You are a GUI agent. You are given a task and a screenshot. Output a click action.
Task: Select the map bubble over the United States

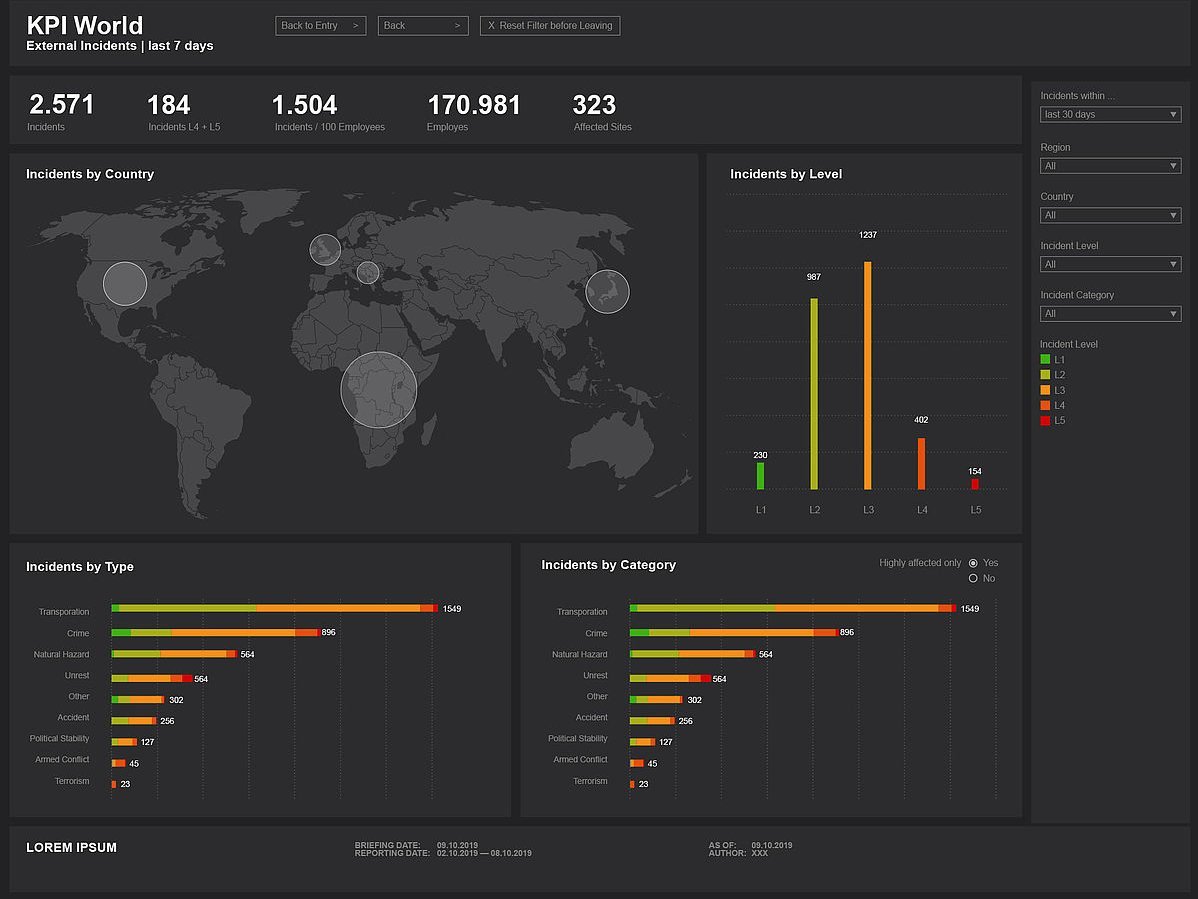click(124, 284)
